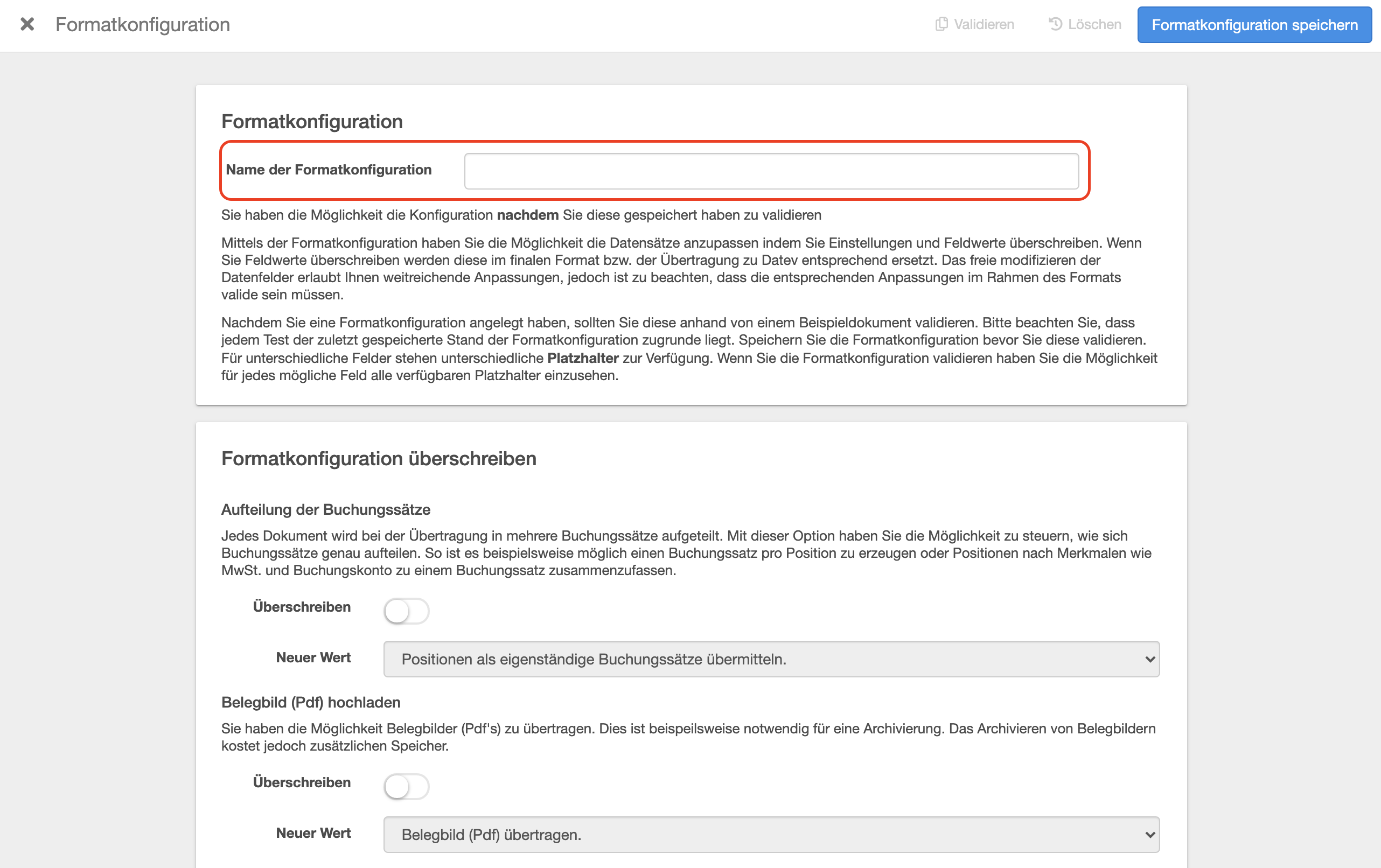The image size is (1381, 868).
Task: Open the 'Positionen als eigenständige Buchungssätze' dropdown
Action: 771,659
